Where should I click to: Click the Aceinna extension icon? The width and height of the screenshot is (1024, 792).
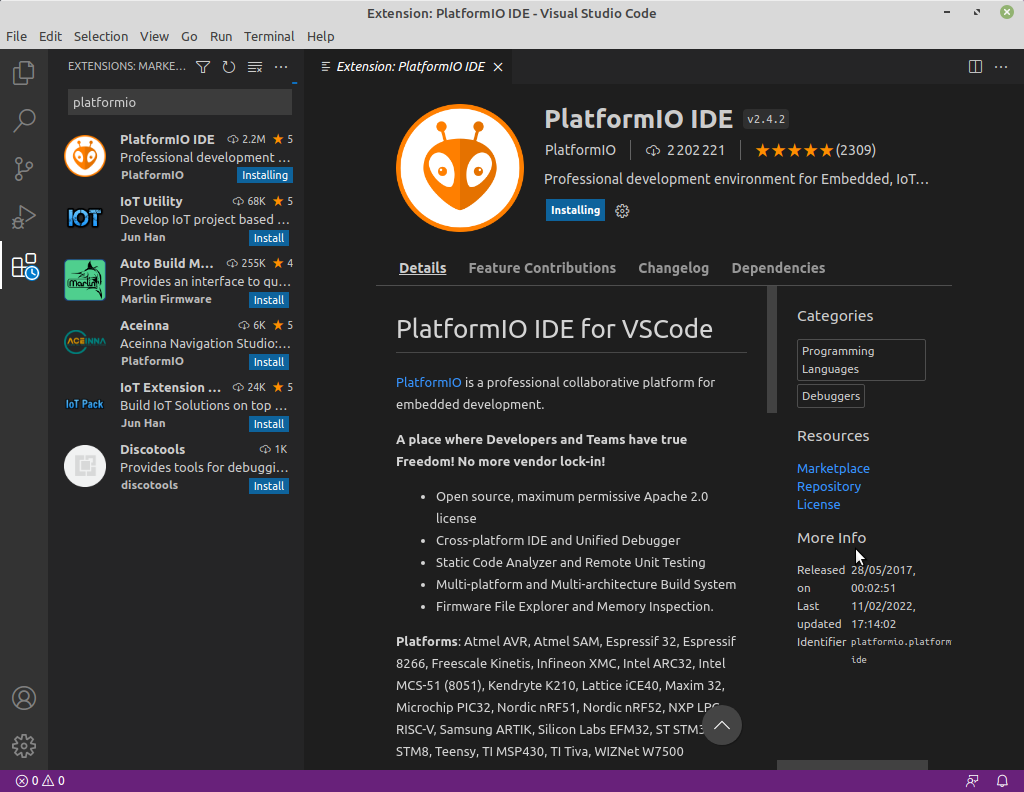(x=85, y=341)
